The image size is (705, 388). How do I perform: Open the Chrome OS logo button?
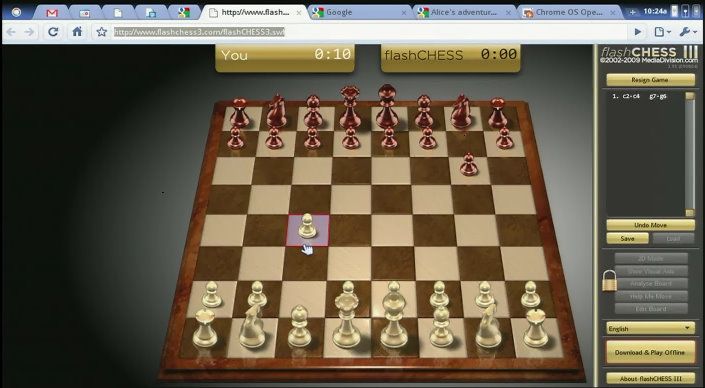(16, 12)
